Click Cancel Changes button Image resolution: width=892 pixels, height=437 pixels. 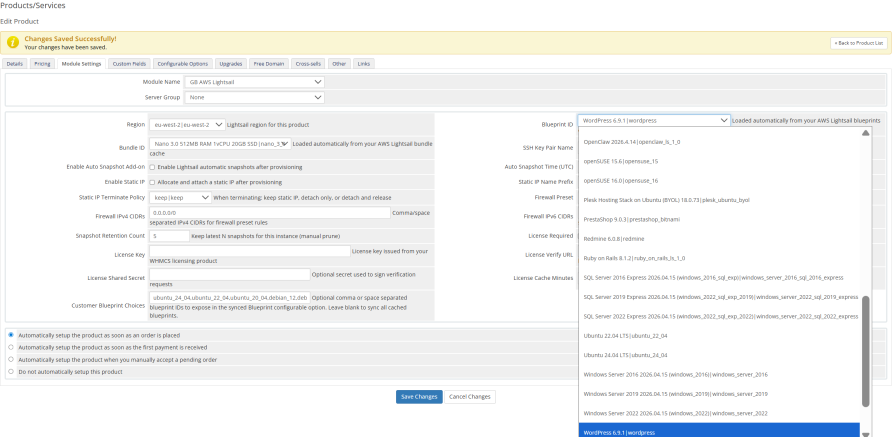point(469,397)
